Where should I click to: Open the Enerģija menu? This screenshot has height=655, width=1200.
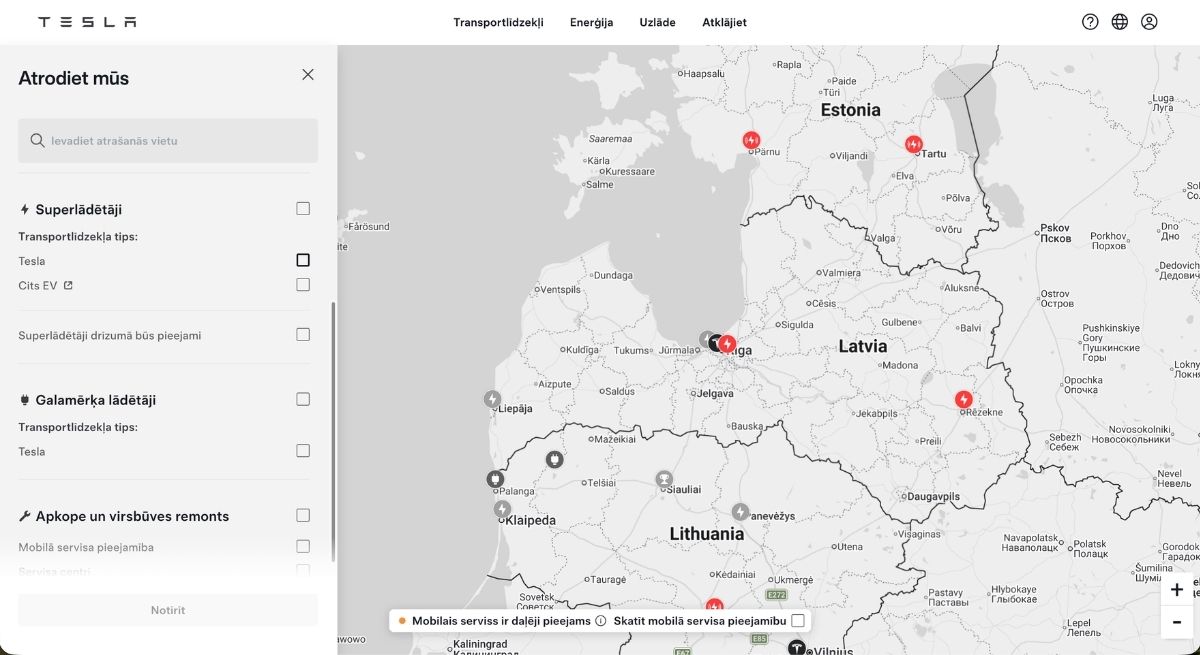pos(591,22)
